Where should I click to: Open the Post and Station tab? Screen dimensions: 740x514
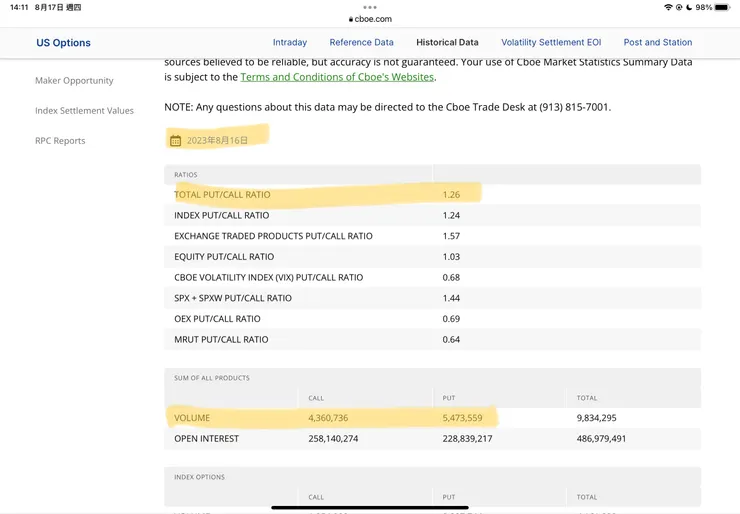tap(658, 42)
